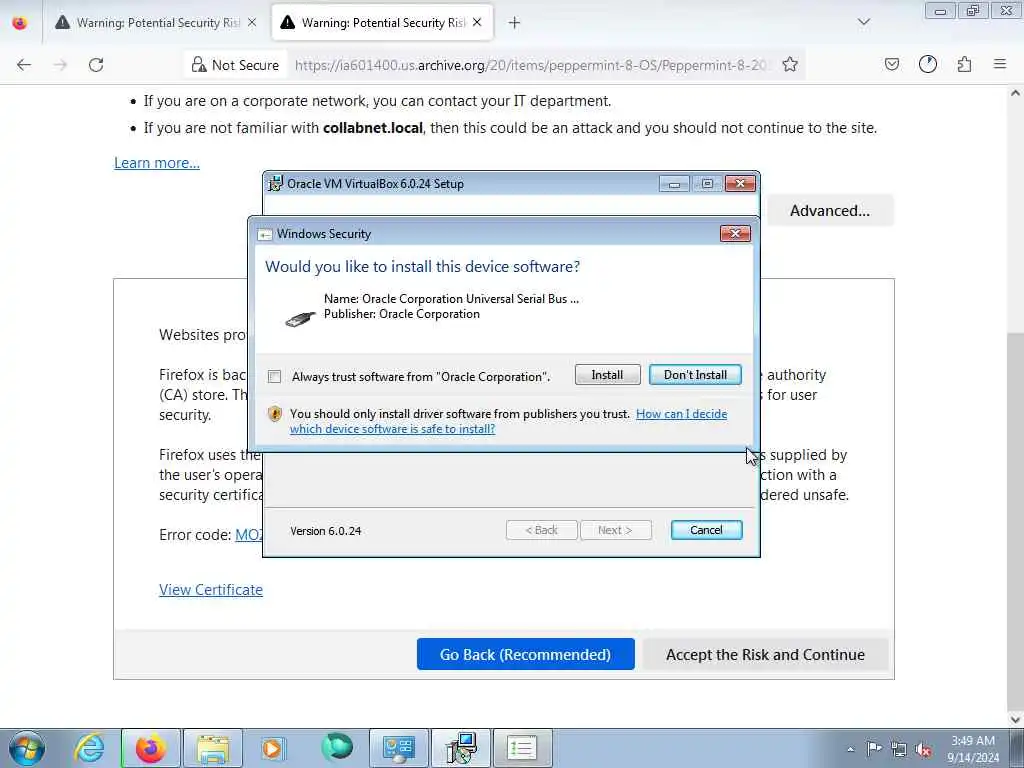Open Firefox extensions puzzle icon
Viewport: 1024px width, 768px height.
(965, 65)
